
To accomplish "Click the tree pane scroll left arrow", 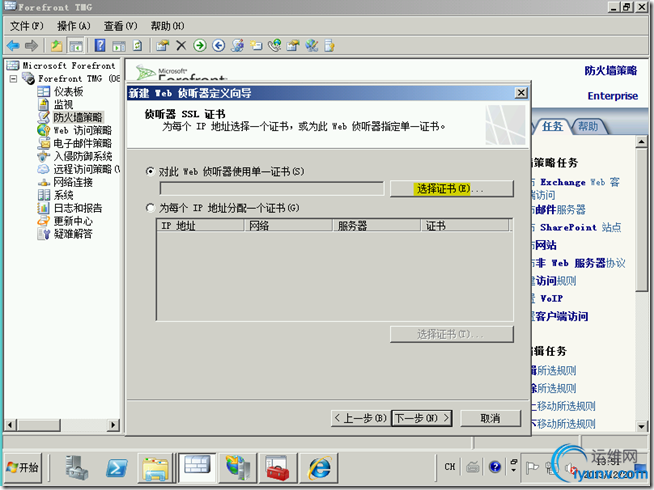I will [x=10, y=425].
